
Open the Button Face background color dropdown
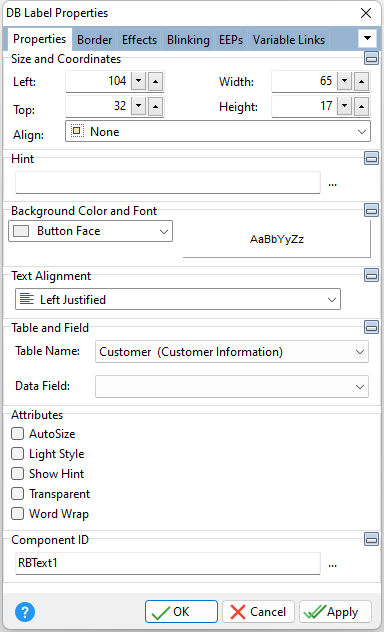[x=91, y=231]
